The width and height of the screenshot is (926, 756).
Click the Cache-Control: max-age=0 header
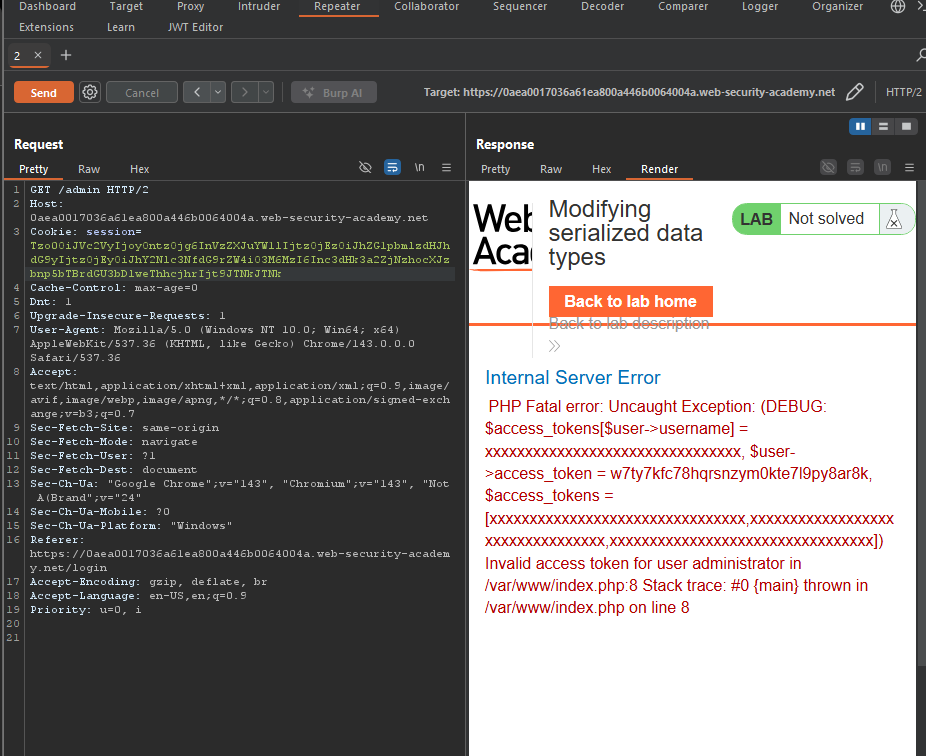coord(114,288)
